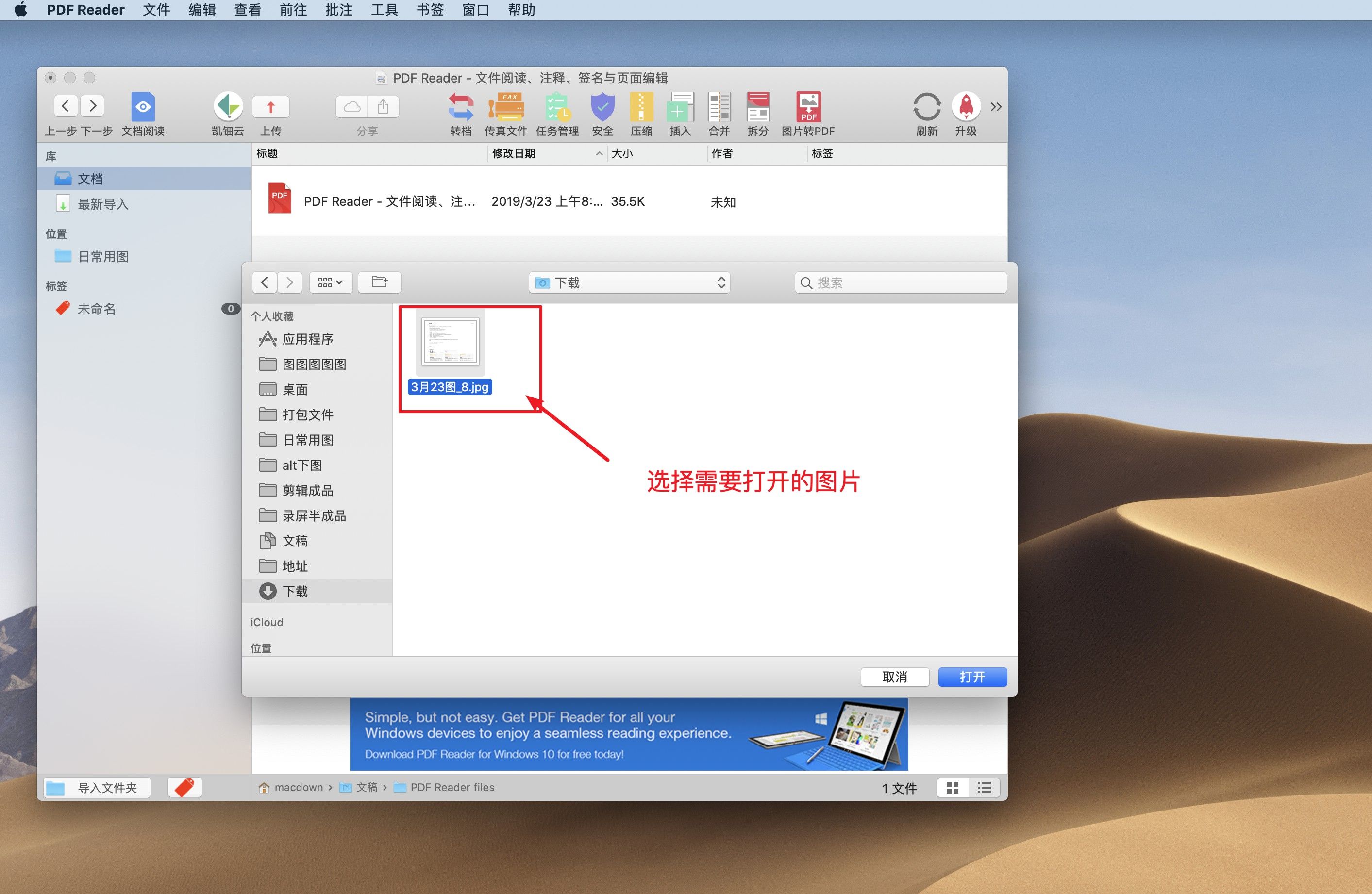Open the 书签 menu
Viewport: 1372px width, 894px height.
pos(430,9)
